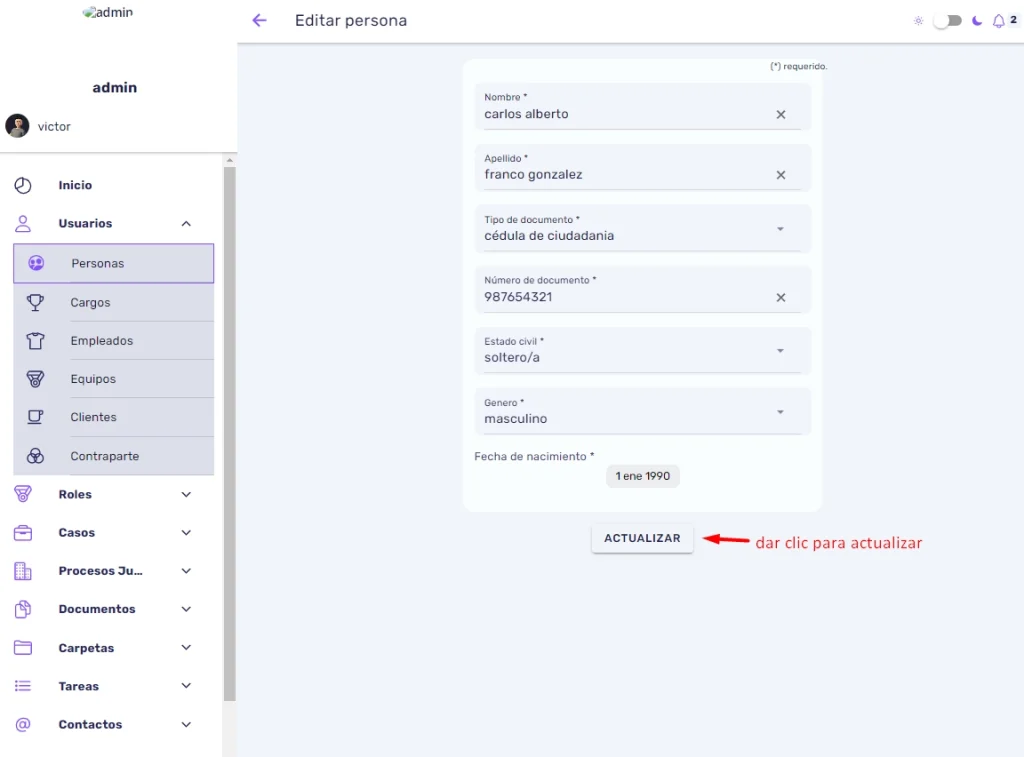1024x757 pixels.
Task: Clear the Nombre field with X
Action: (x=780, y=114)
